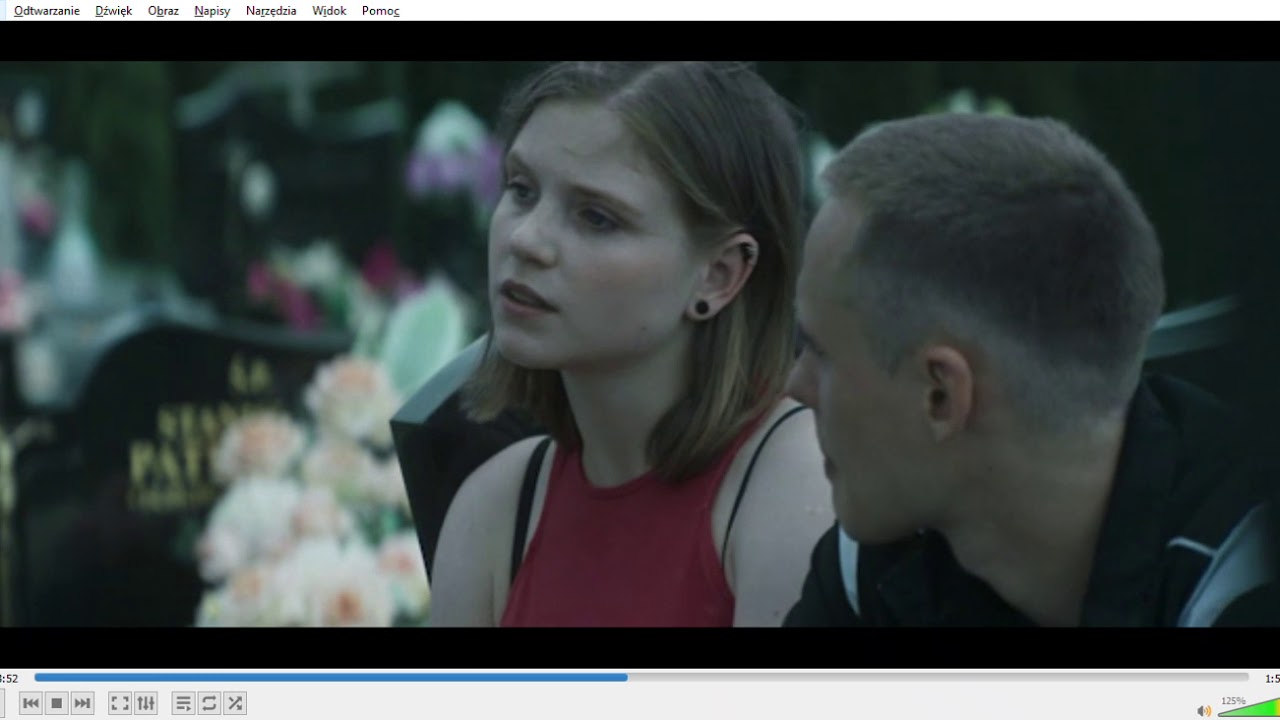Click the elapsed time label

[x=9, y=678]
